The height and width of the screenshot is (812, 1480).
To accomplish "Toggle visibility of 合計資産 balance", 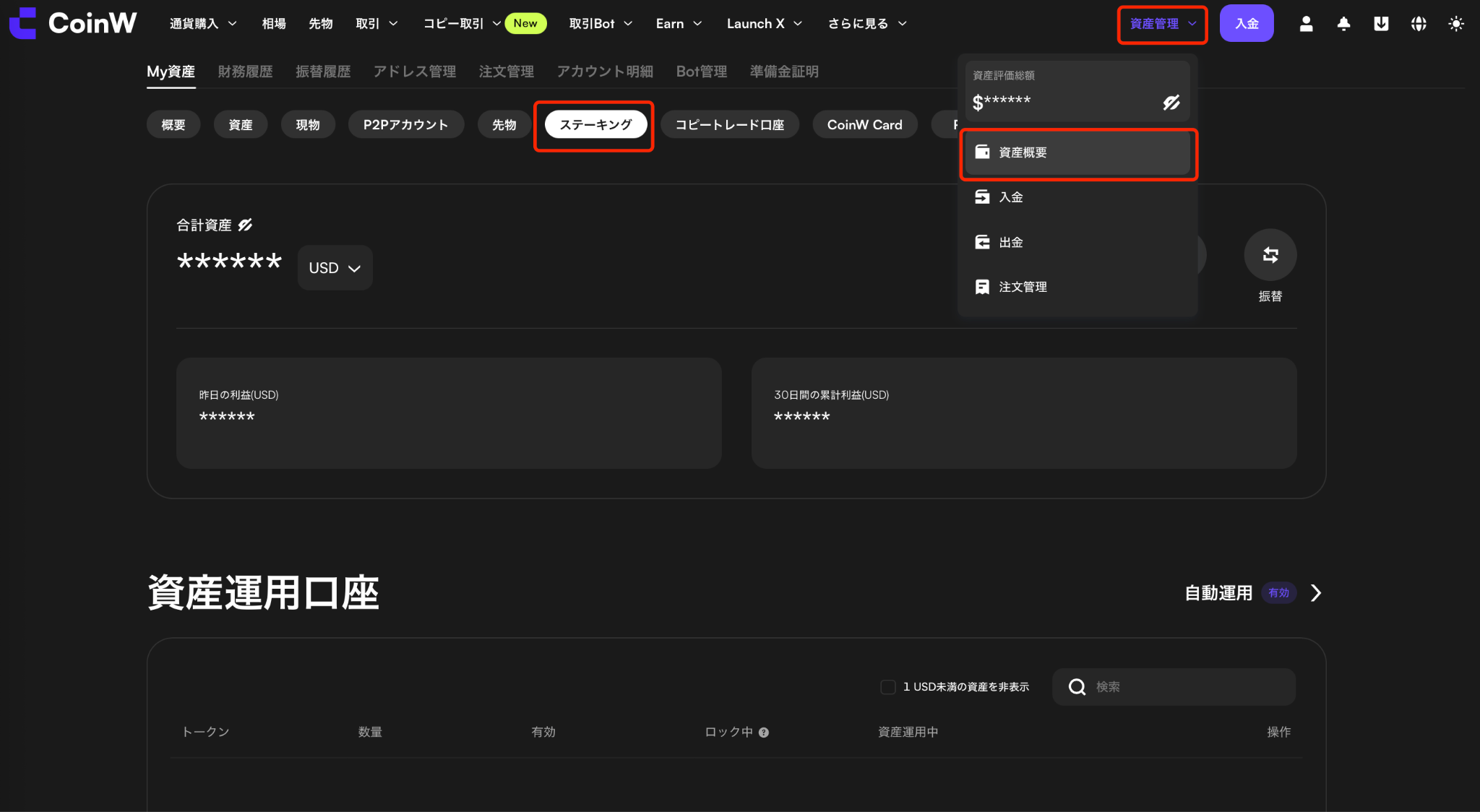I will coord(245,225).
